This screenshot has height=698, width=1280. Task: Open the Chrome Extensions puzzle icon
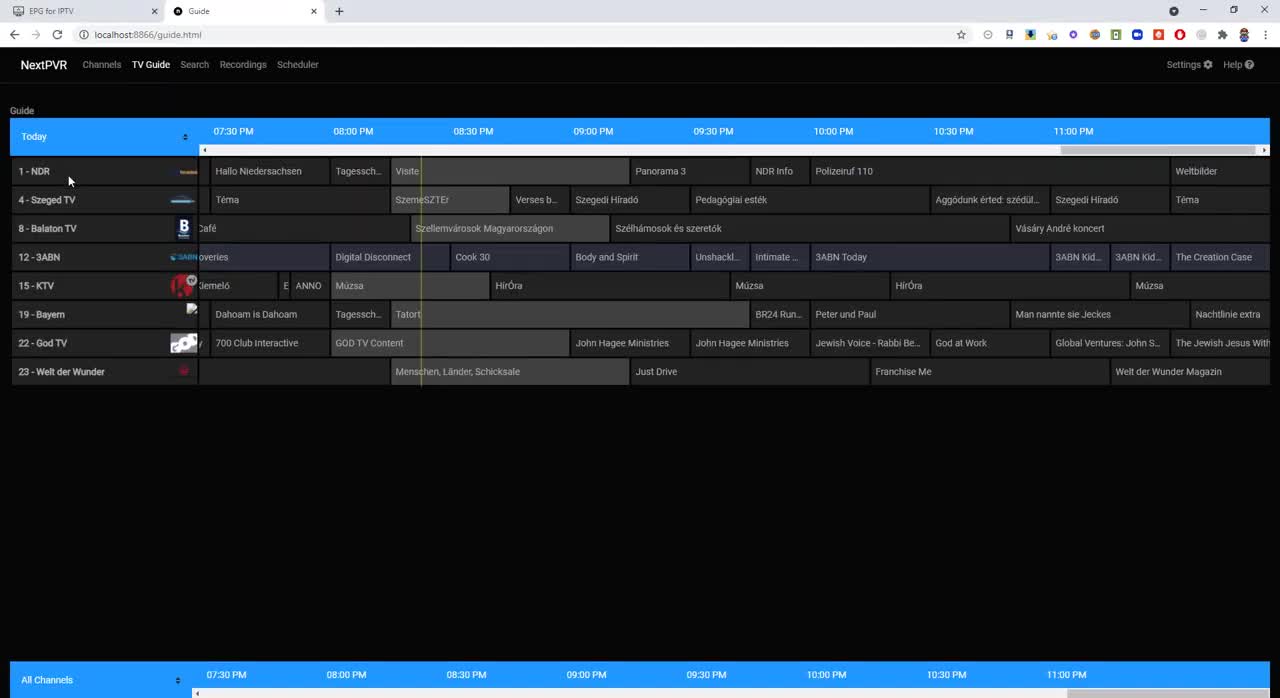tap(1222, 35)
